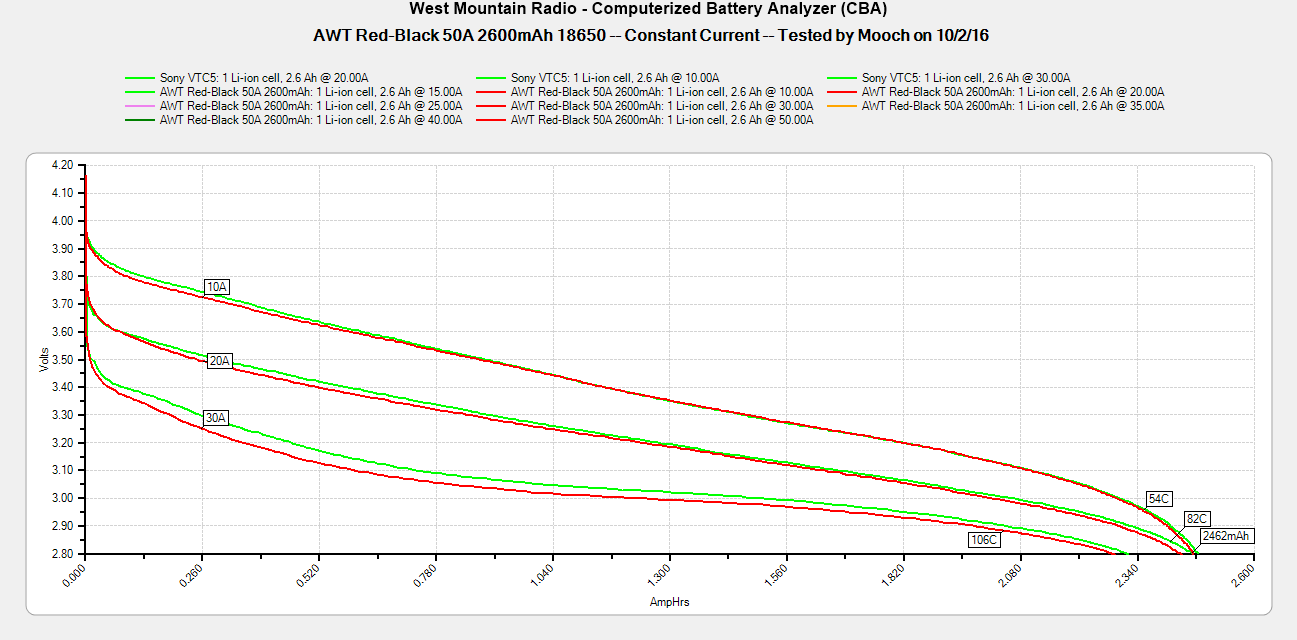Click orange line swatch for AWT Red-Black @ 35.00A
The width and height of the screenshot is (1297, 640).
coord(843,105)
